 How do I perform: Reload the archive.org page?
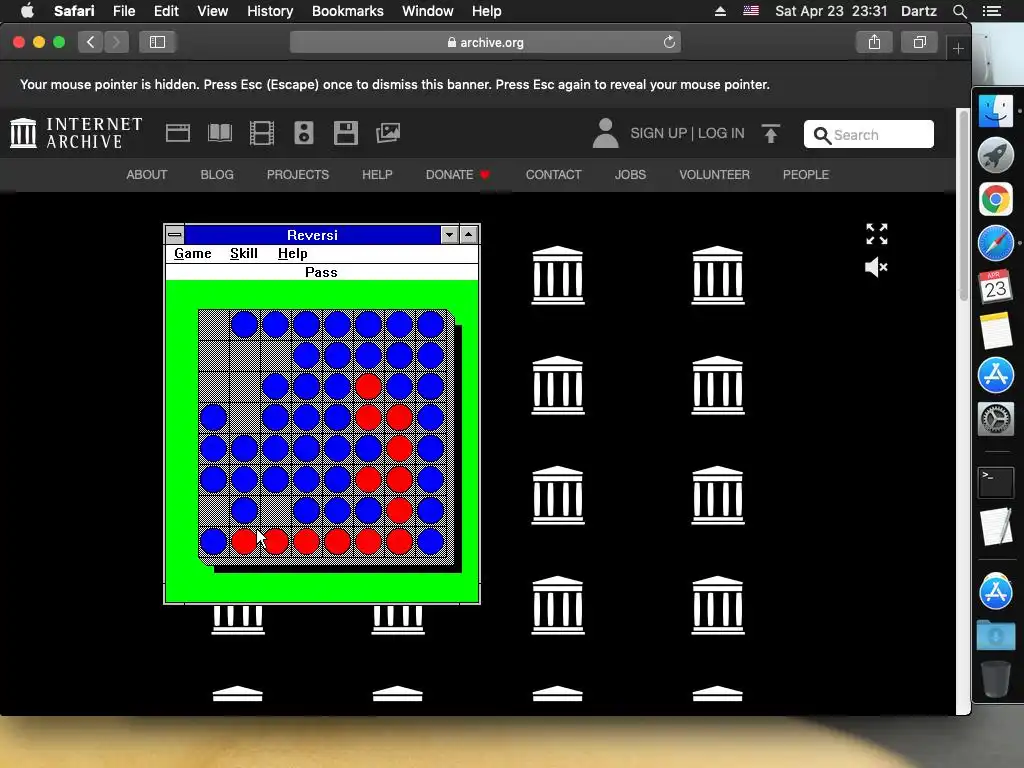click(x=669, y=42)
